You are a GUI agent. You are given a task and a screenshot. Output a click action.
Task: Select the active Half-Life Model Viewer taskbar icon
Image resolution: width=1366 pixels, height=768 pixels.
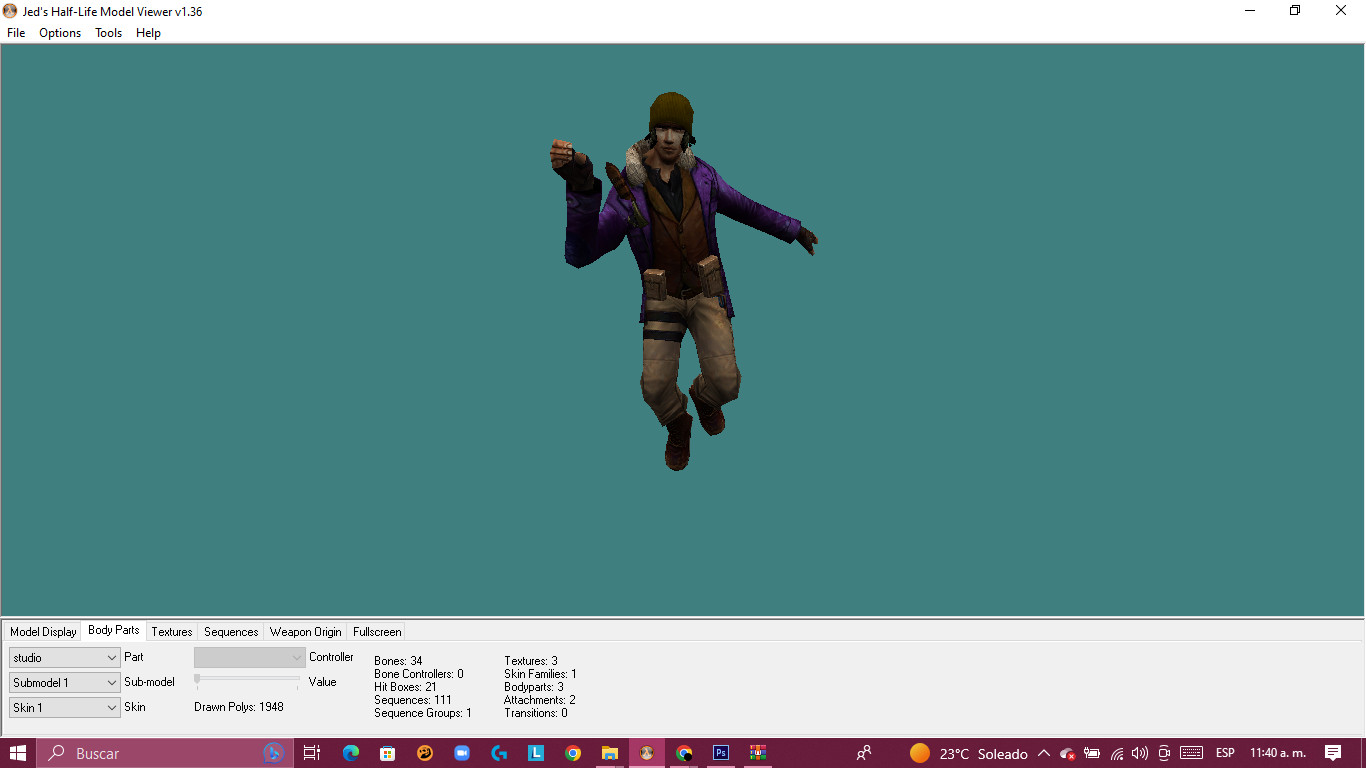click(647, 753)
